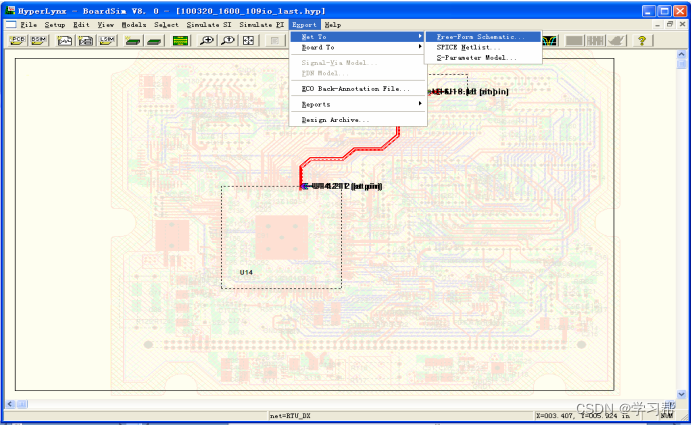The width and height of the screenshot is (691, 425).
Task: Expand the Reports submenu
Action: pyautogui.click(x=358, y=104)
